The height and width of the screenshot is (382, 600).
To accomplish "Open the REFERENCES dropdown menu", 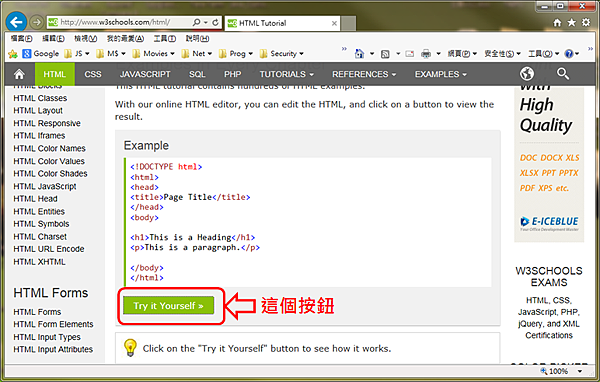I will [364, 74].
